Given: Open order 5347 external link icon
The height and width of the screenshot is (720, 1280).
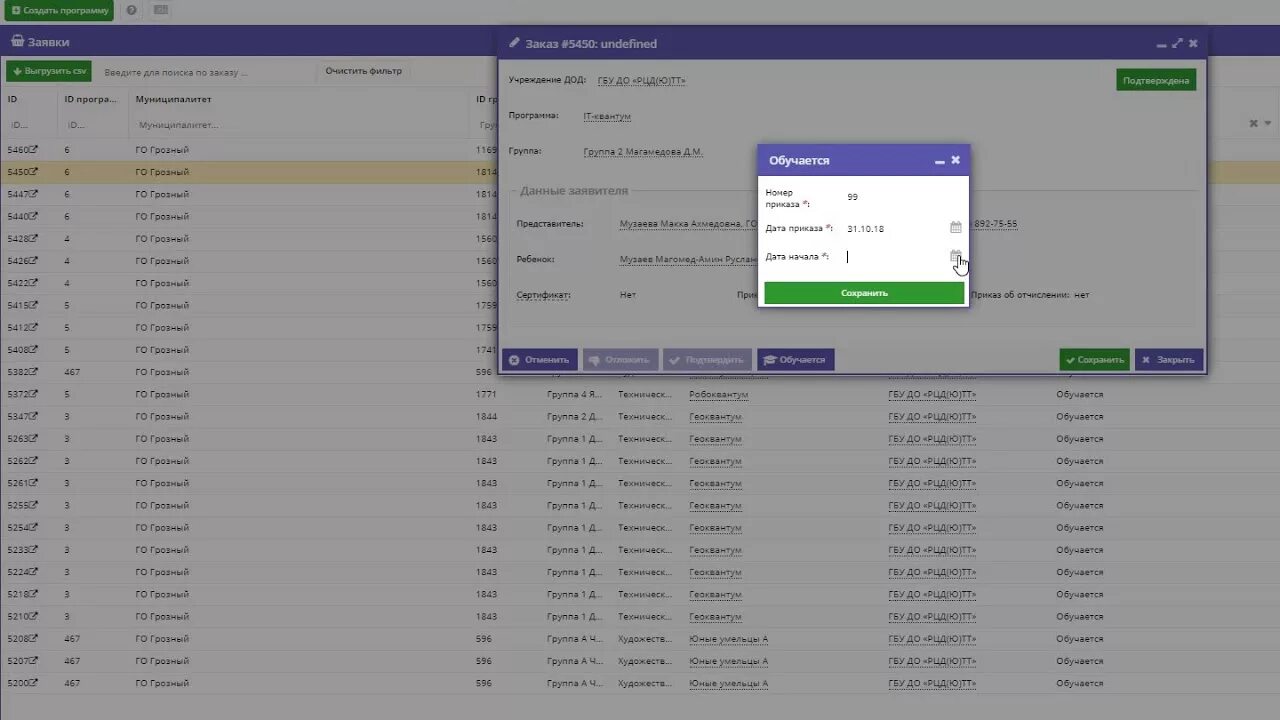Looking at the screenshot, I should tap(33, 416).
